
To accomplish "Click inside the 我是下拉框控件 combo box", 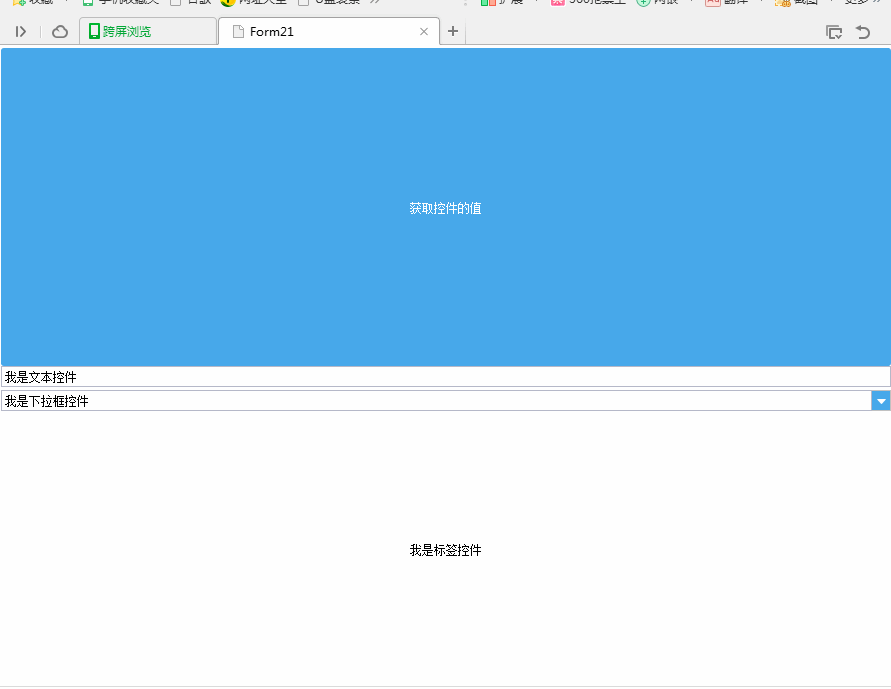I will 436,401.
